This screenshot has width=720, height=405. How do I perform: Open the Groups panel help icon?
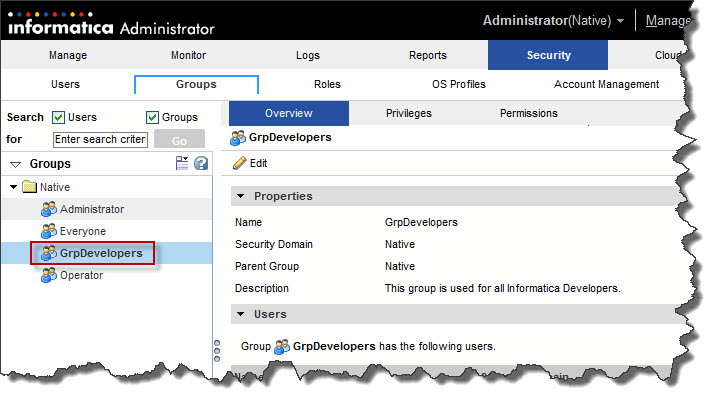coord(201,163)
